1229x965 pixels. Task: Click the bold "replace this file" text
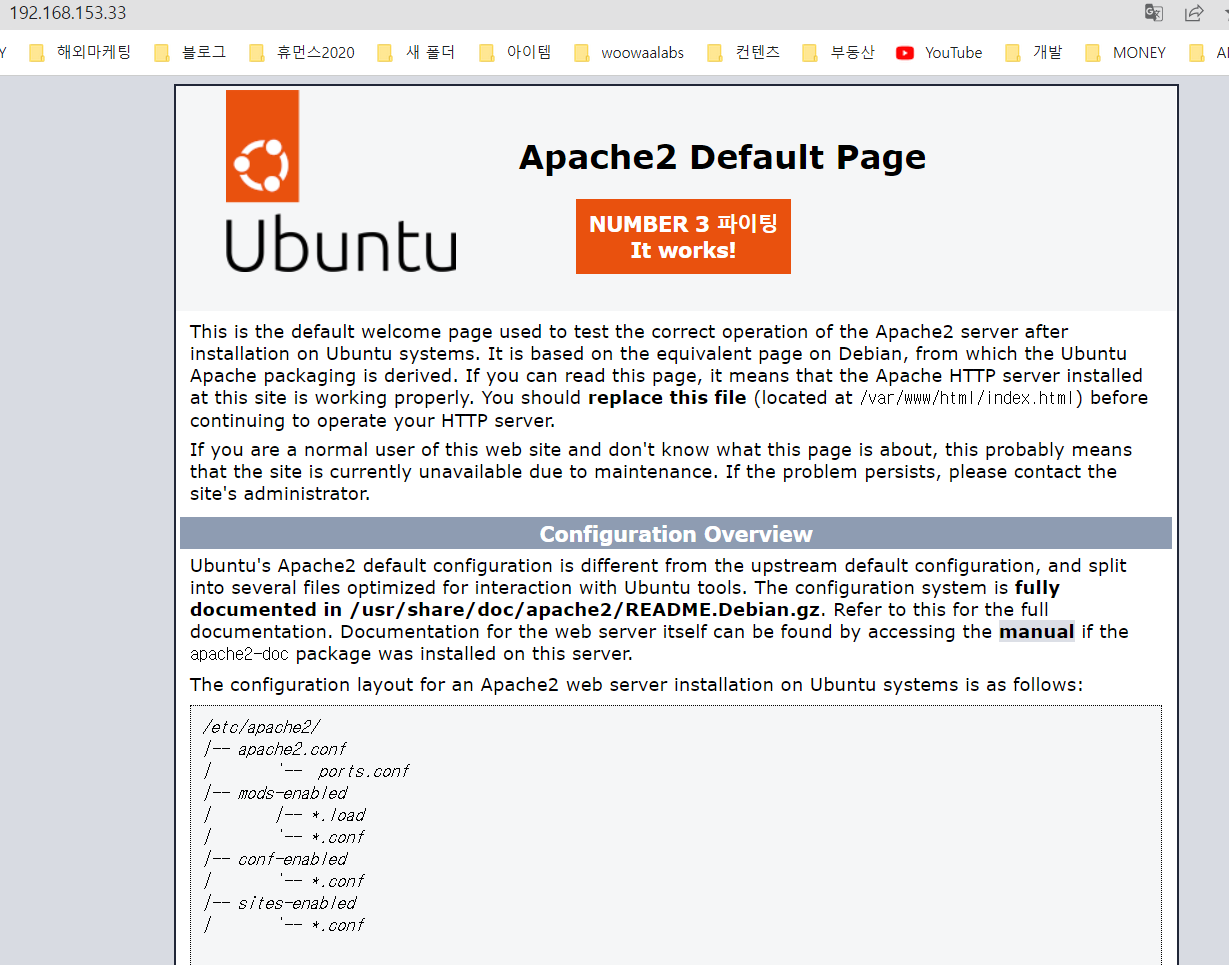click(x=667, y=398)
